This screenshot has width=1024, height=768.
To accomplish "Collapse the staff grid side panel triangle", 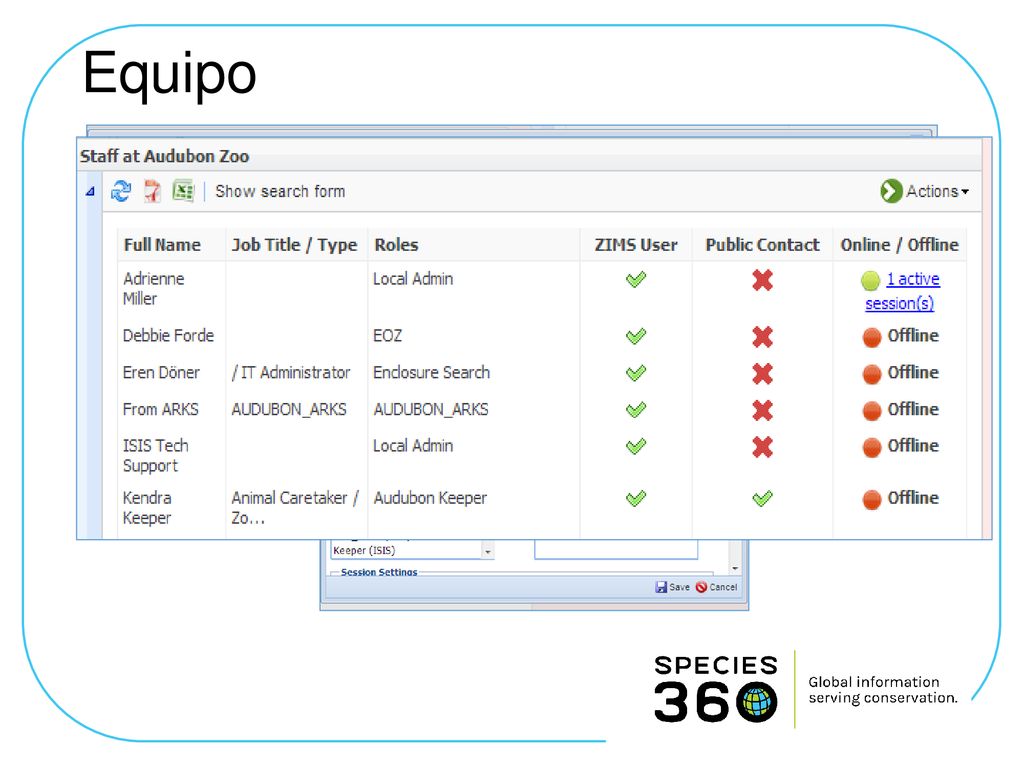I will 90,191.
